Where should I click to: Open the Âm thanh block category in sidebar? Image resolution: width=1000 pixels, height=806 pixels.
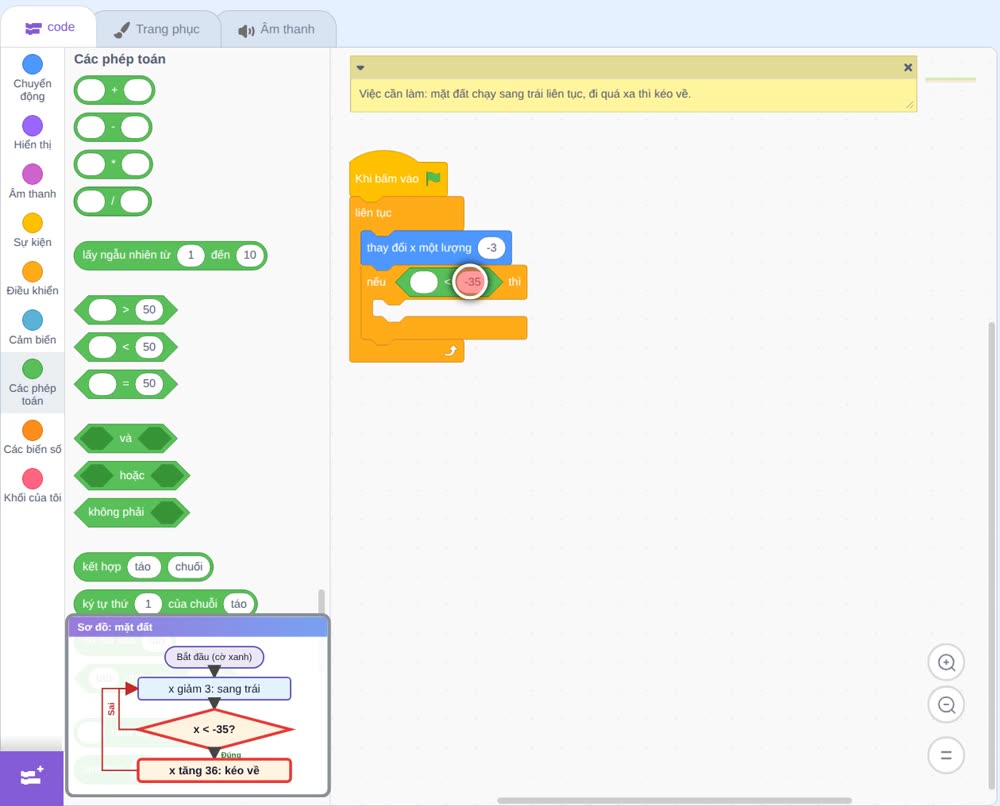[x=33, y=182]
